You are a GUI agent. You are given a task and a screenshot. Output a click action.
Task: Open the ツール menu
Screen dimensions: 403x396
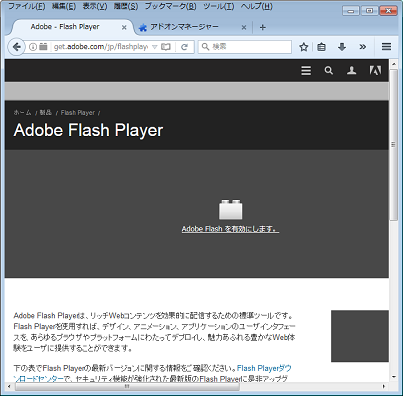pyautogui.click(x=219, y=6)
